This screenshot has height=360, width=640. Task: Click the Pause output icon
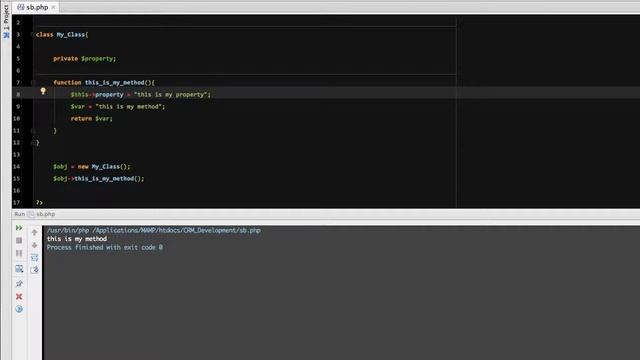coord(19,253)
